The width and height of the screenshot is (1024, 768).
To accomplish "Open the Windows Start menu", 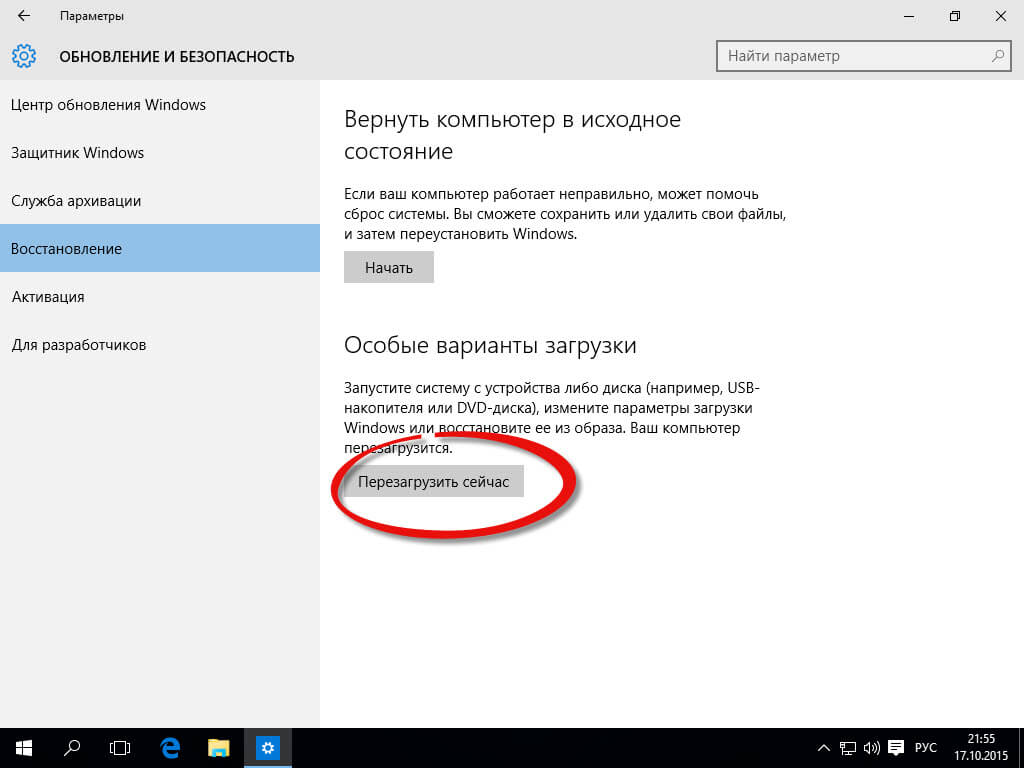I will [24, 748].
